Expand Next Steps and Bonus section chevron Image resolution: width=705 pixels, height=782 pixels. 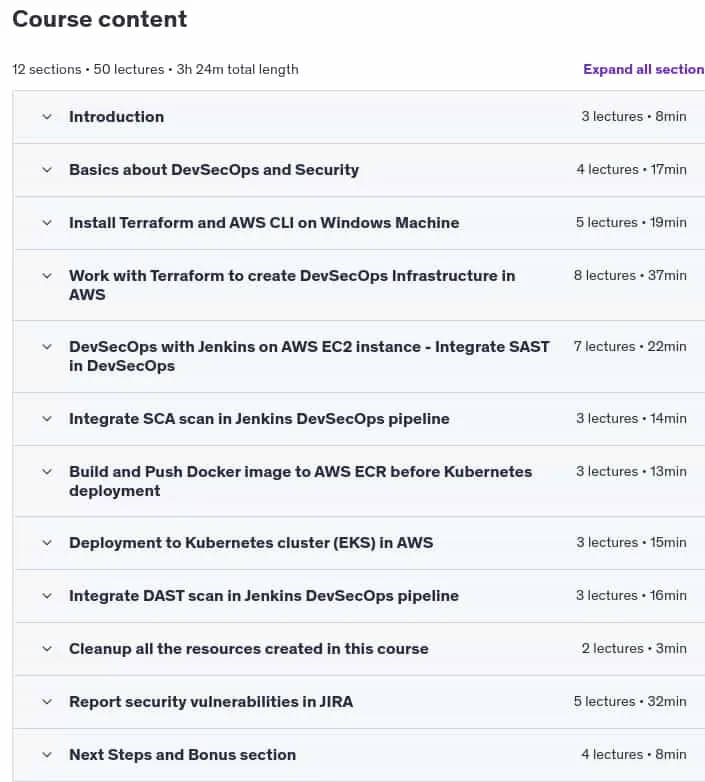(x=47, y=755)
